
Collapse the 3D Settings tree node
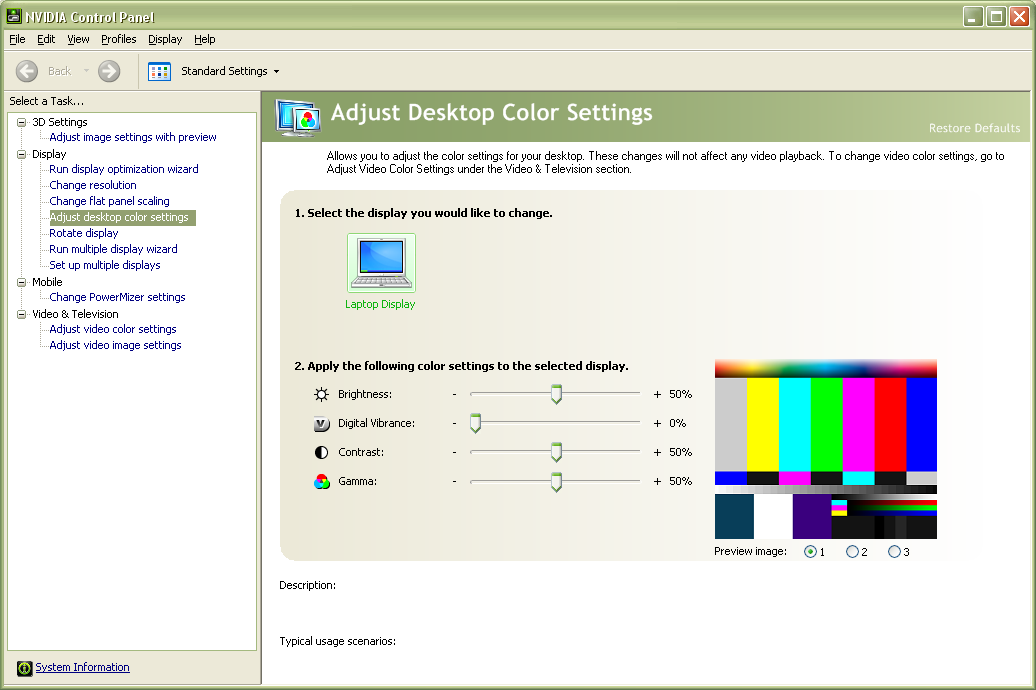(22, 122)
